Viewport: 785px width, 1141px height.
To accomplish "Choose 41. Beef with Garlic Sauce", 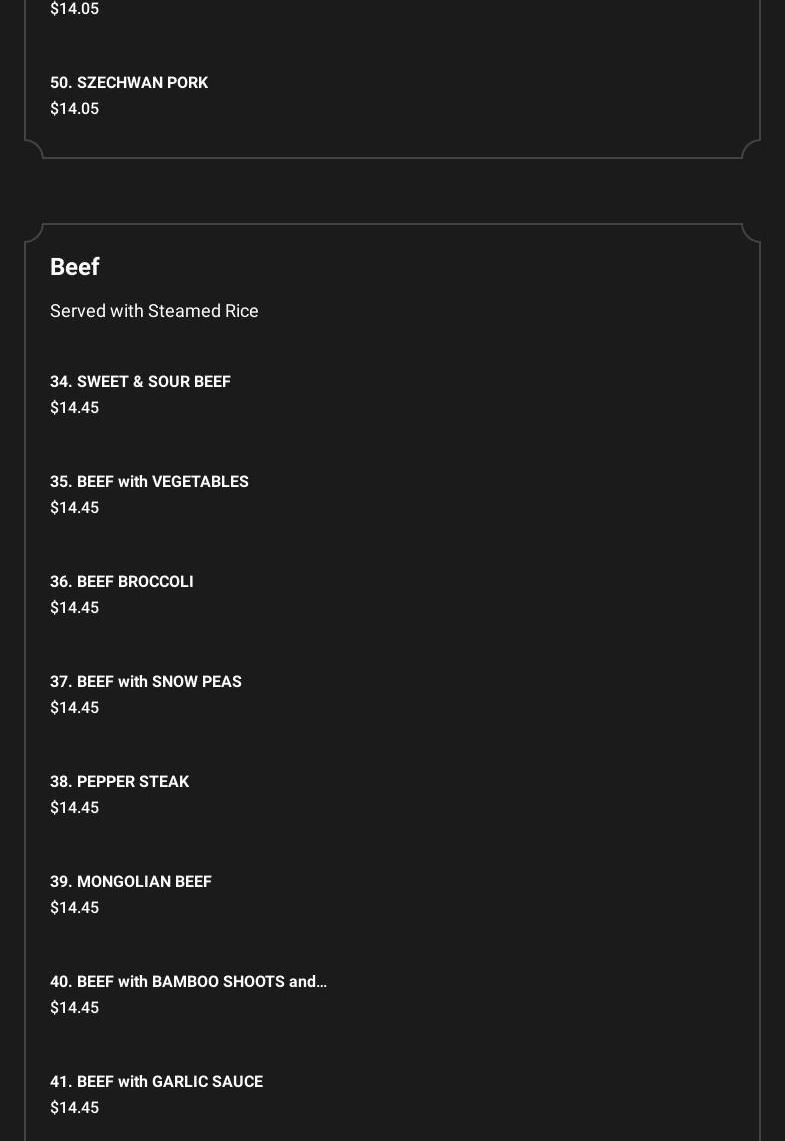I will 156,1082.
